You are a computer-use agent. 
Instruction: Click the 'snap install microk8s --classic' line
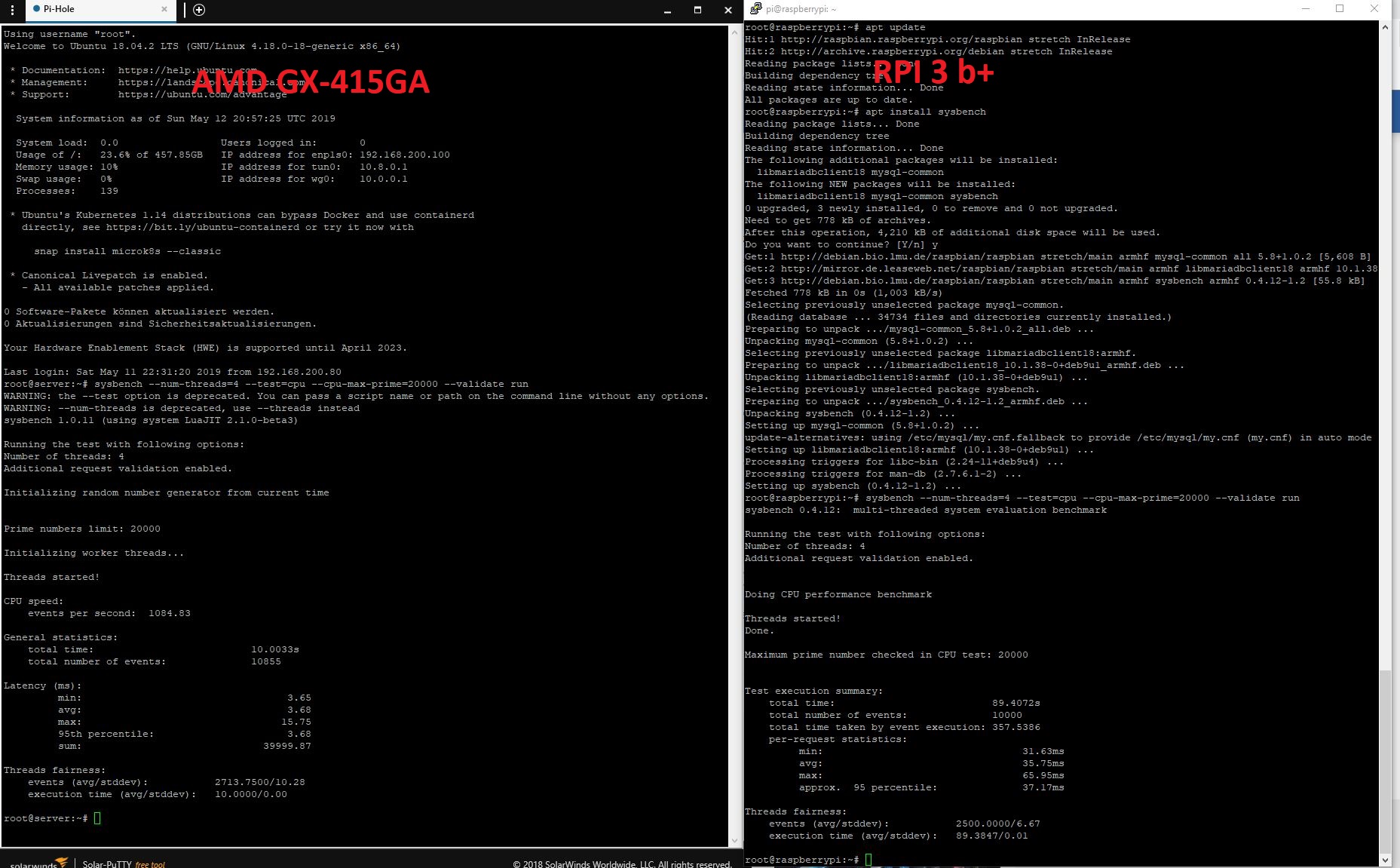(127, 251)
